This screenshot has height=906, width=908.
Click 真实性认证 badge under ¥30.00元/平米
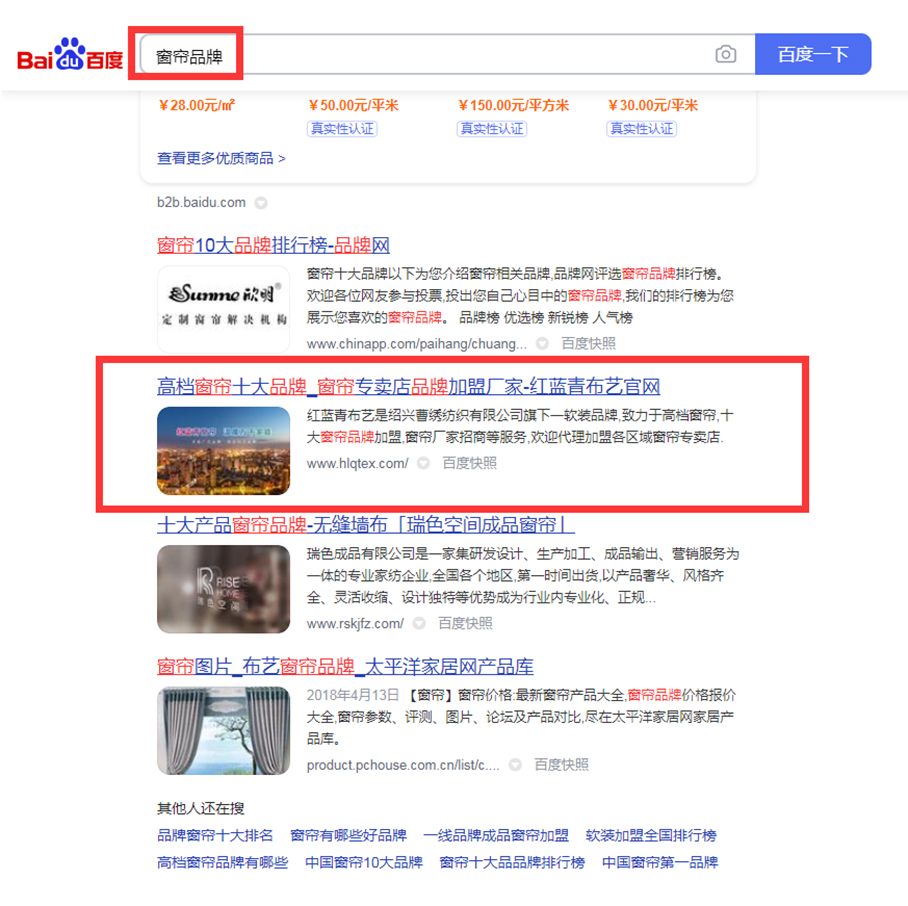(642, 129)
